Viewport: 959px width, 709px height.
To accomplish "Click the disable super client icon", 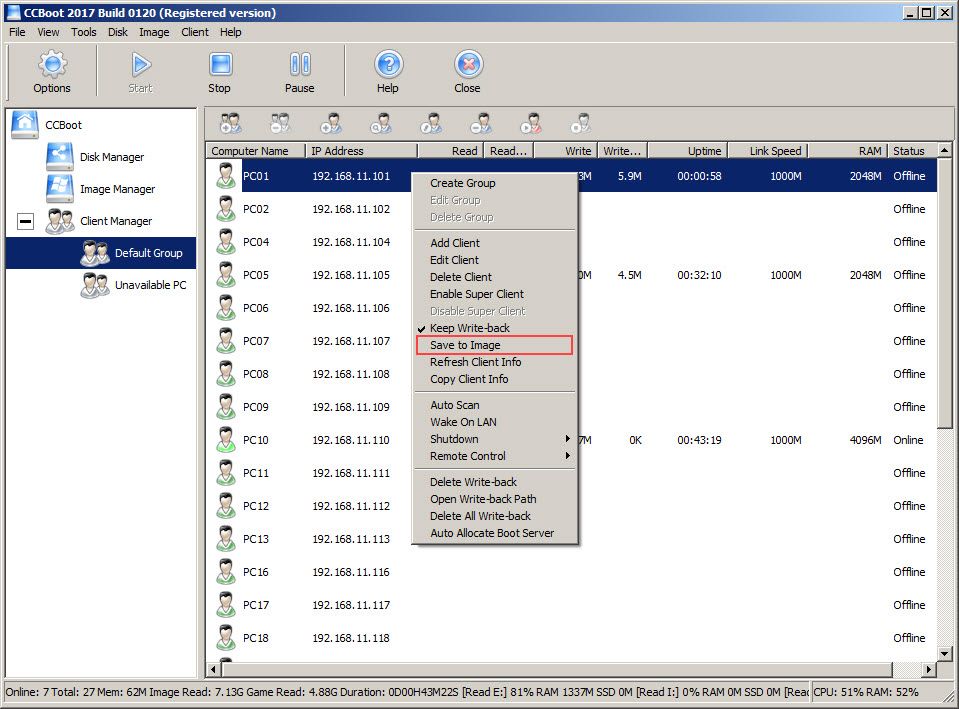I will pos(581,123).
